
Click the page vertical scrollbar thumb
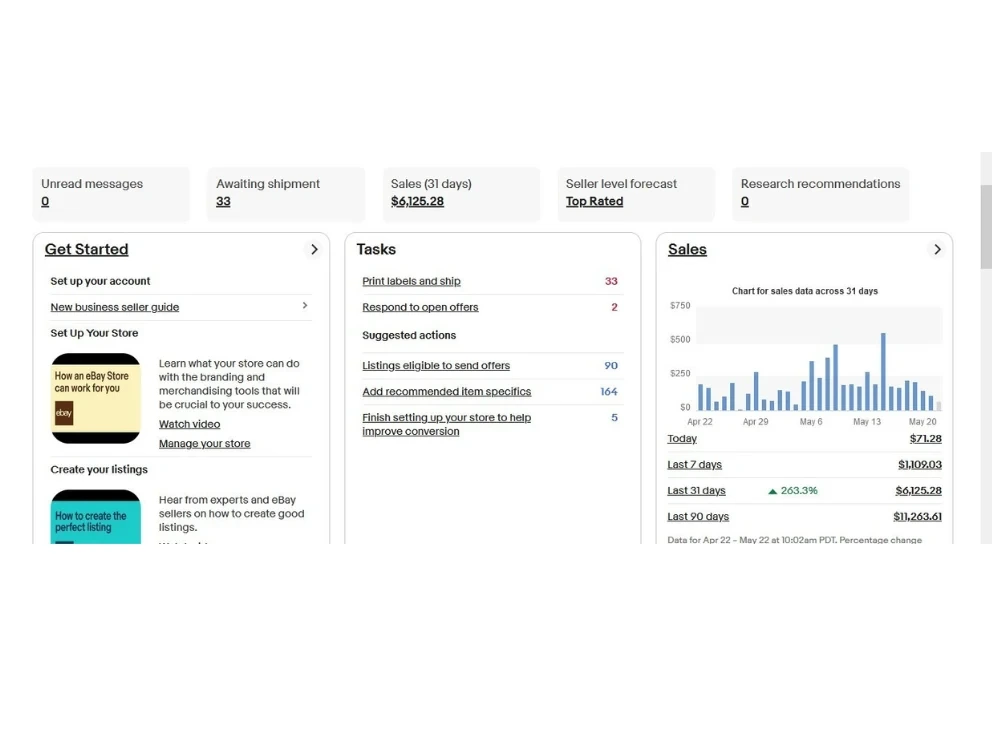[986, 226]
